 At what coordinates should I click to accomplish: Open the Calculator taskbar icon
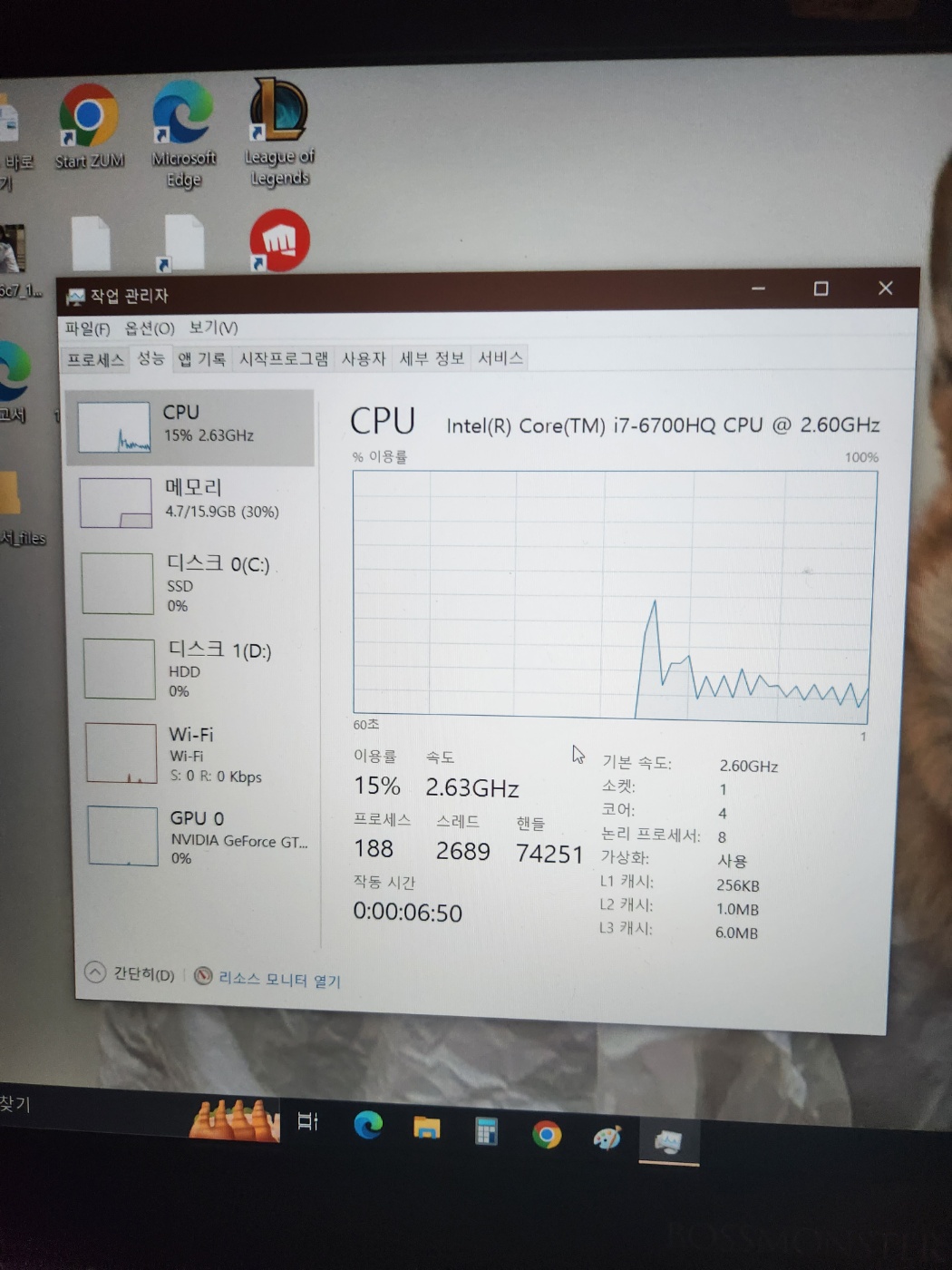487,1131
